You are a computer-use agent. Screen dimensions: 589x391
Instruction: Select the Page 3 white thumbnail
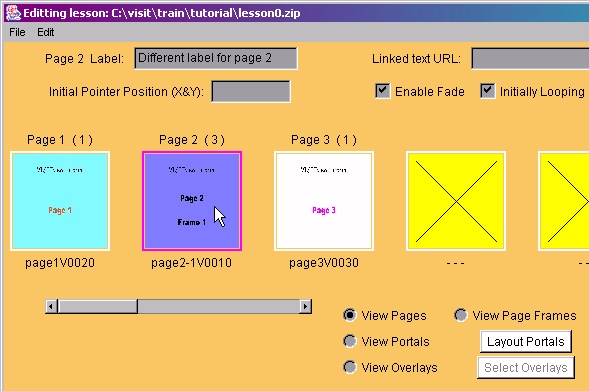pyautogui.click(x=324, y=201)
